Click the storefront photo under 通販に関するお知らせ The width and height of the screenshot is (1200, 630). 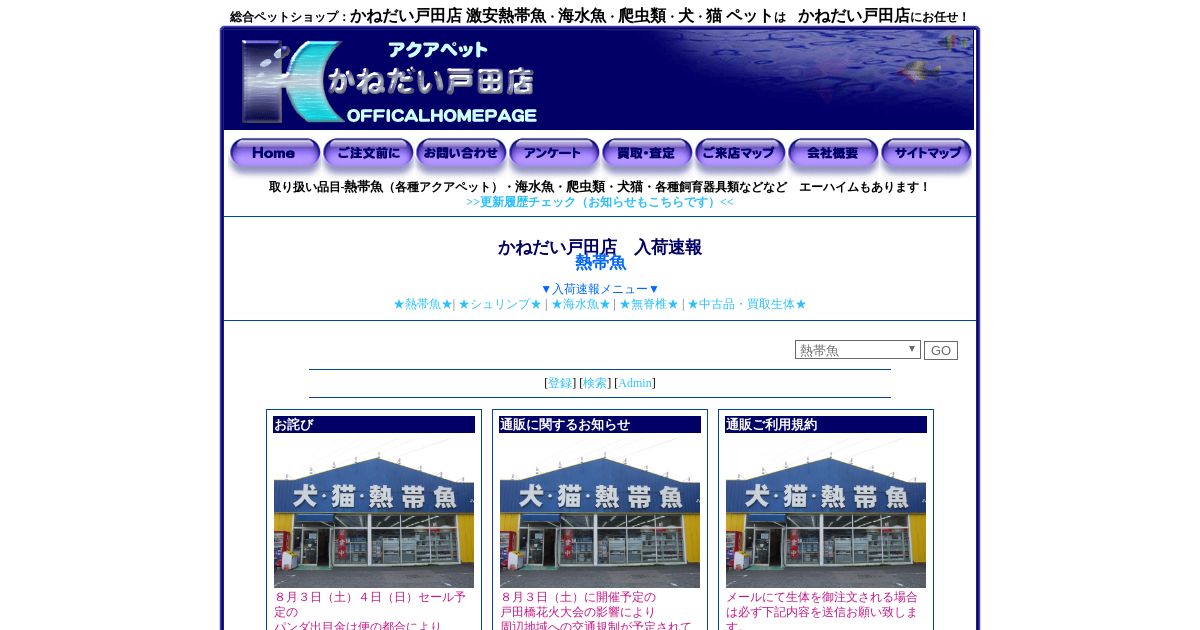point(600,512)
